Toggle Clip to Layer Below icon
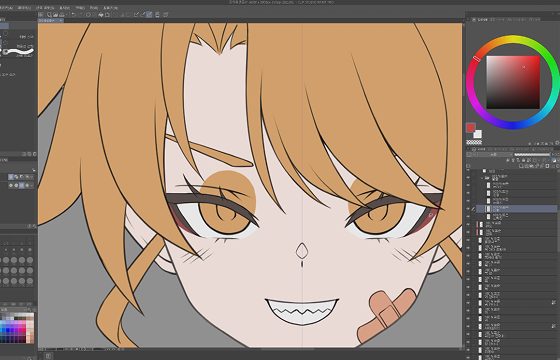560x360 pixels. [508, 160]
